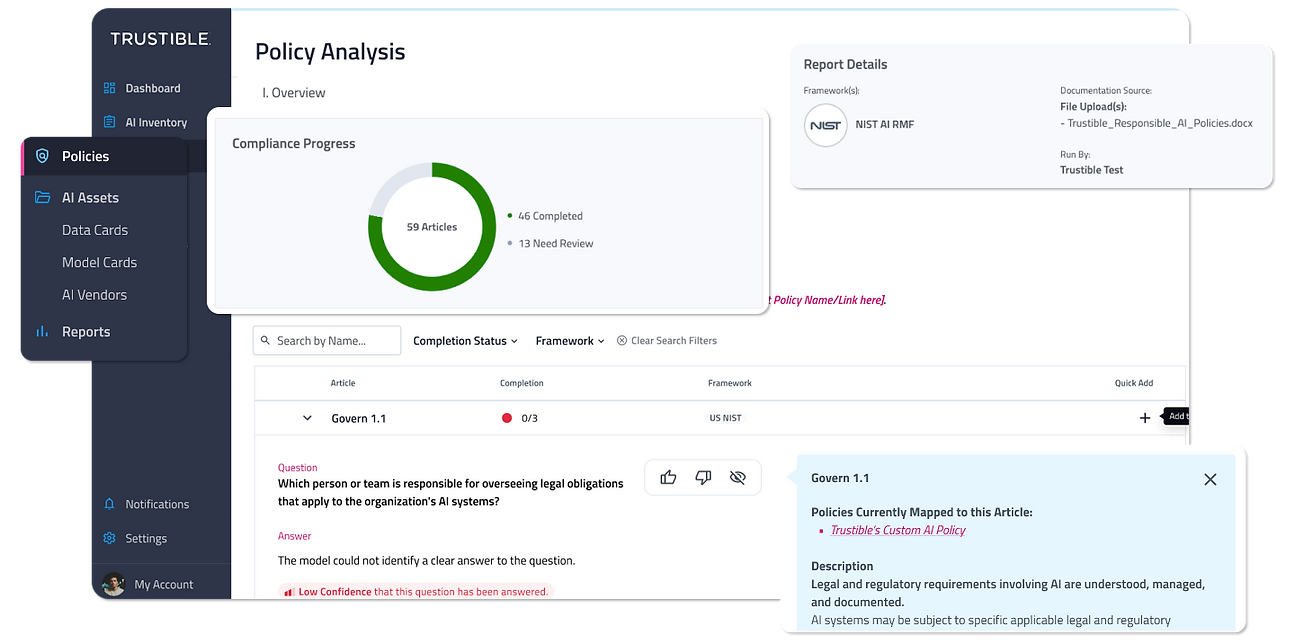The width and height of the screenshot is (1295, 644).
Task: Click the Completion column header
Action: coord(522,383)
